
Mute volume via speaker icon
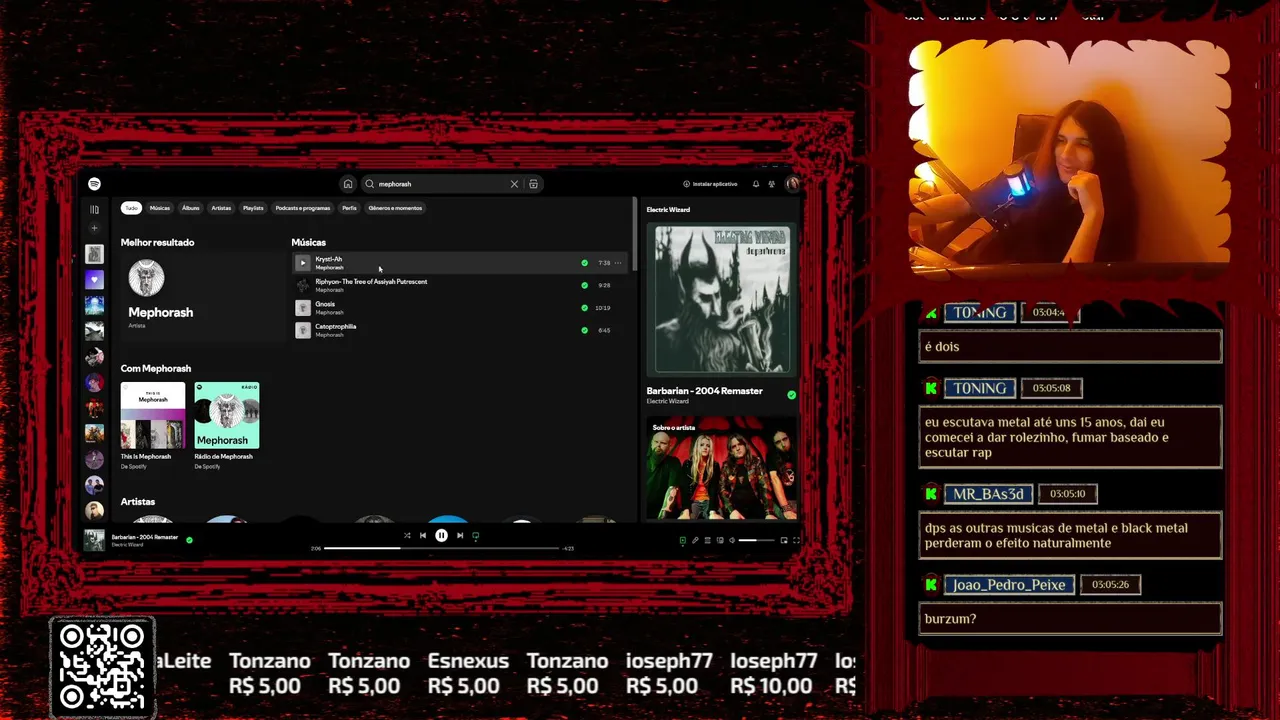click(x=732, y=540)
